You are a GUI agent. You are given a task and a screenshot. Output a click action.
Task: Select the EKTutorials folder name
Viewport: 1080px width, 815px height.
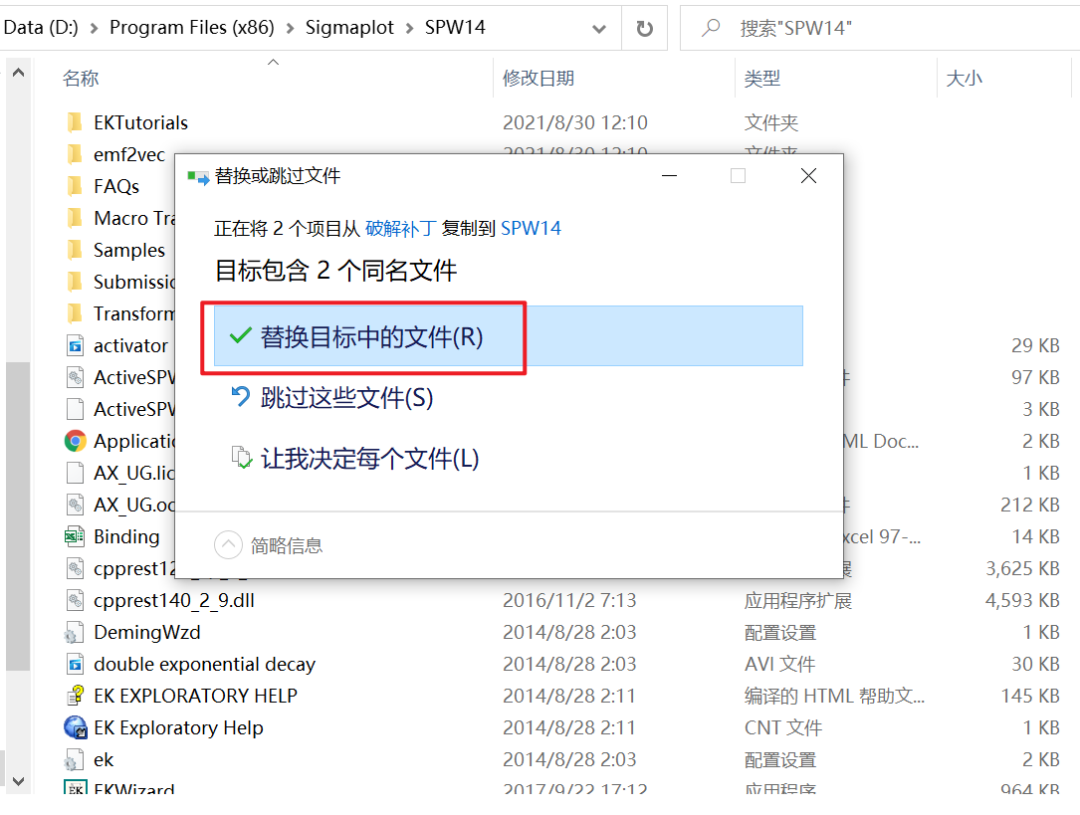pos(141,123)
